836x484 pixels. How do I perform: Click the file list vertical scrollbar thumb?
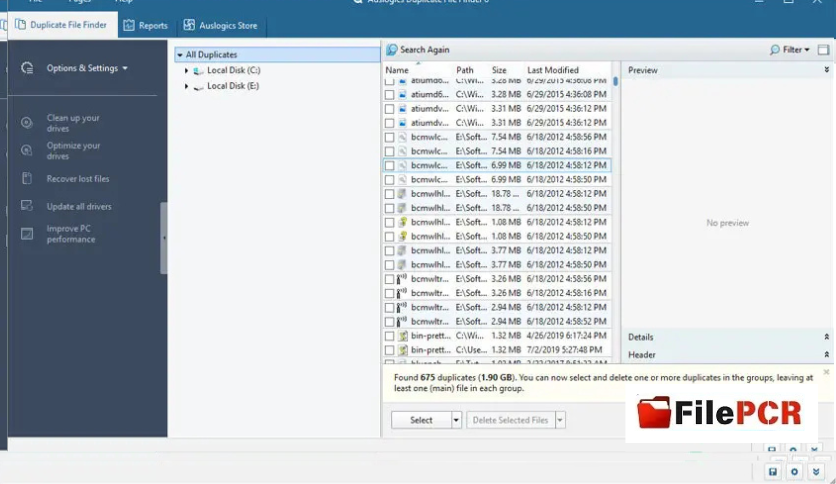coord(615,82)
